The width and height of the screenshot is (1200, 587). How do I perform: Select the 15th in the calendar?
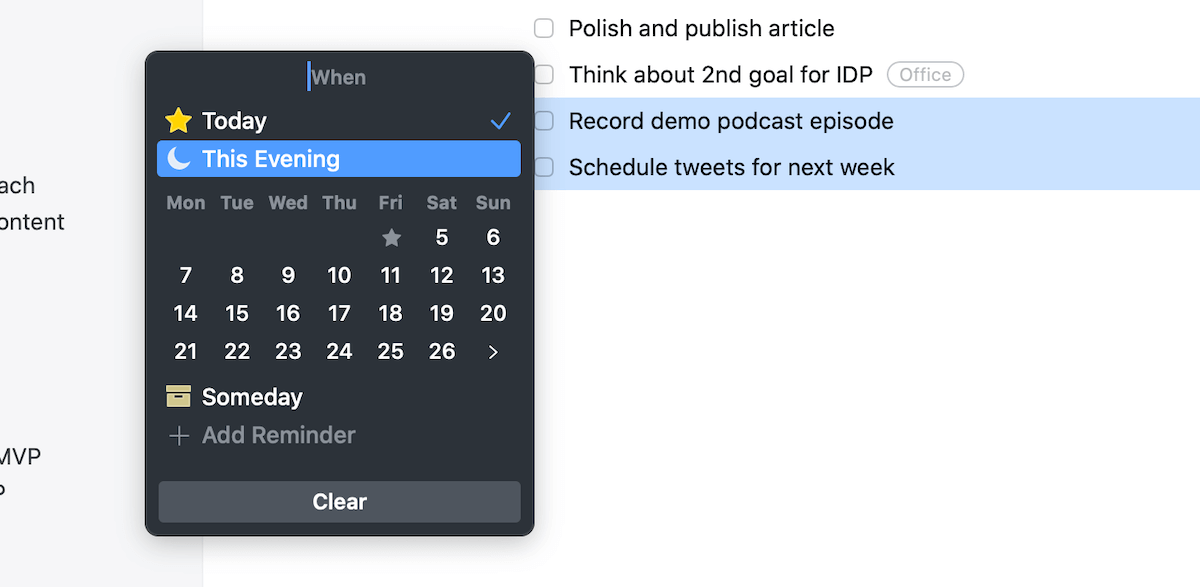pos(236,313)
